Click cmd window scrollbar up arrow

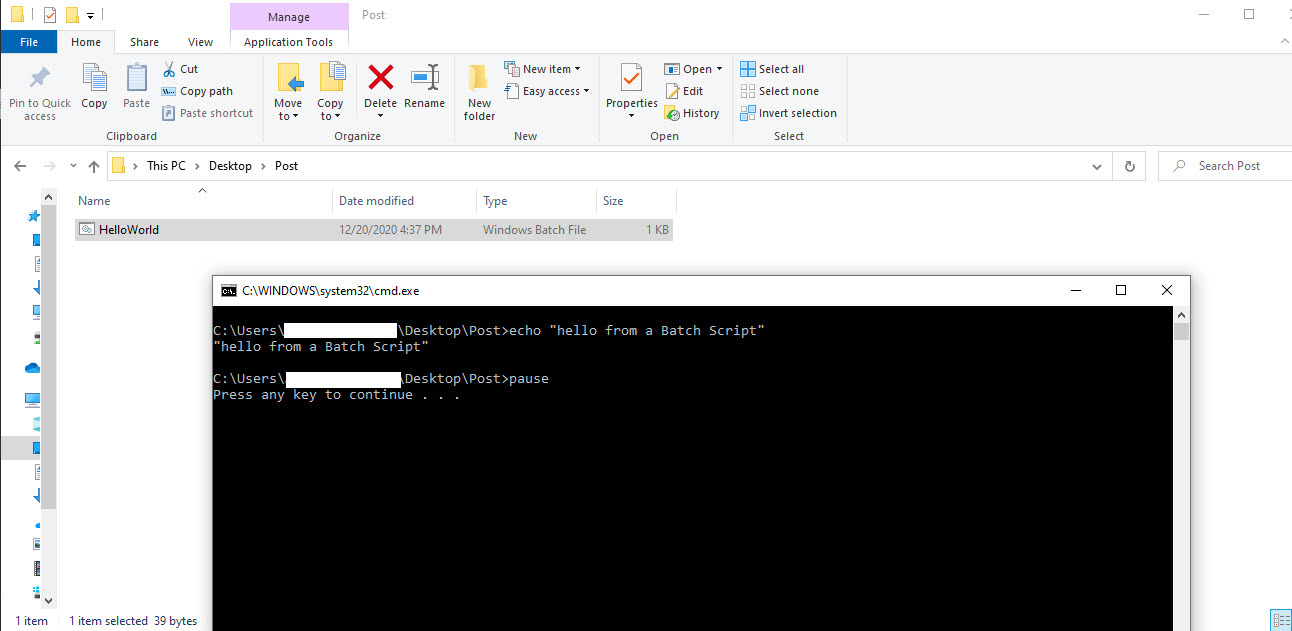pyautogui.click(x=1181, y=314)
